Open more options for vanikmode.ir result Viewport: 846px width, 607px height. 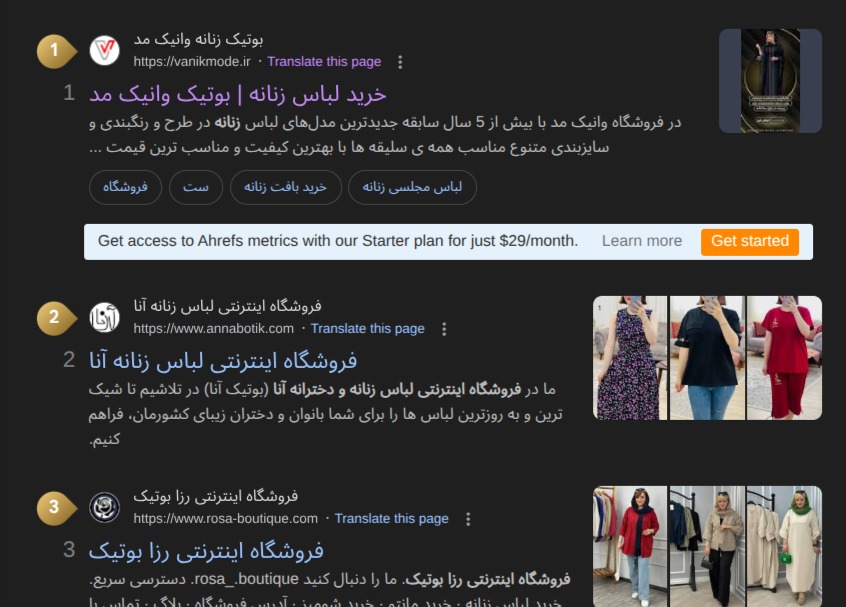click(x=400, y=62)
